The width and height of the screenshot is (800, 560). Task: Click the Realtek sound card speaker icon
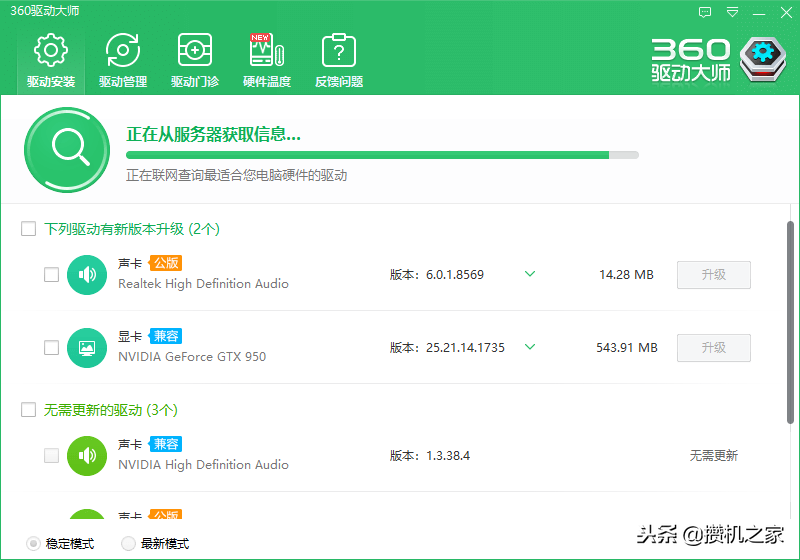[x=87, y=275]
